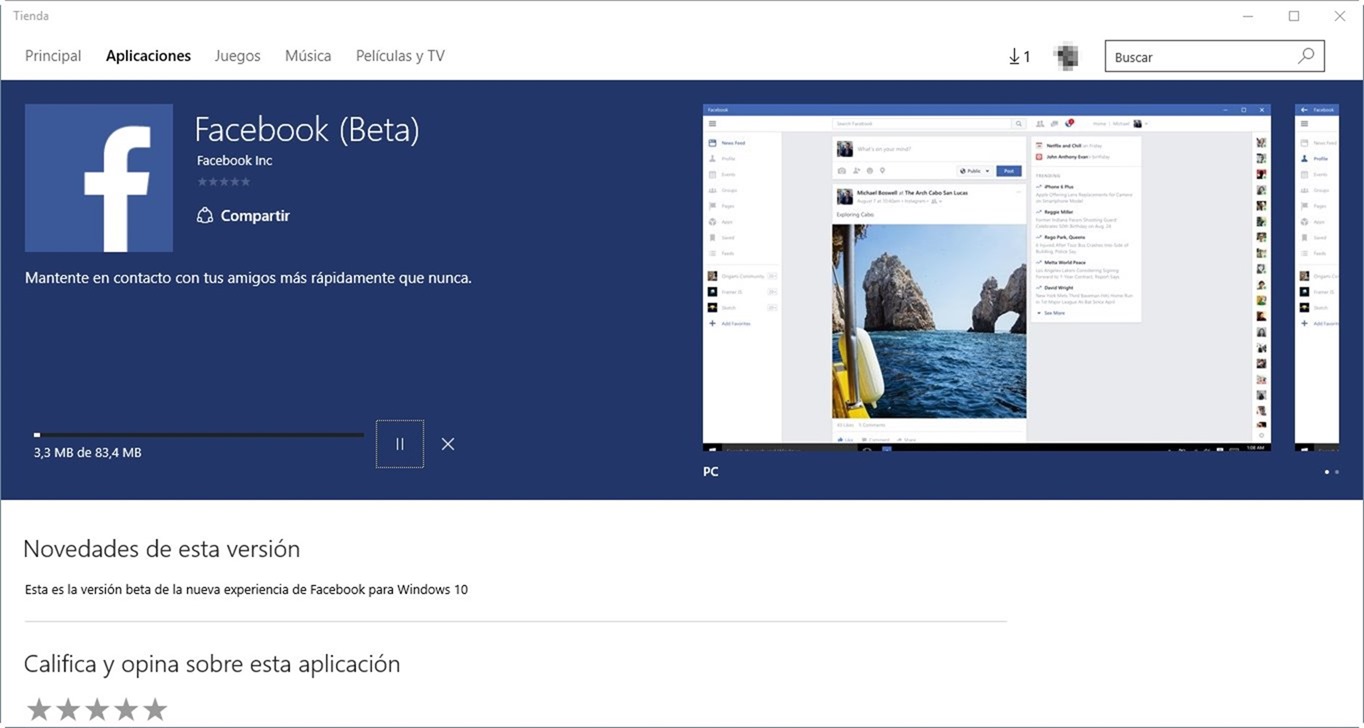
Task: Rate the app two stars
Action: pyautogui.click(x=68, y=709)
